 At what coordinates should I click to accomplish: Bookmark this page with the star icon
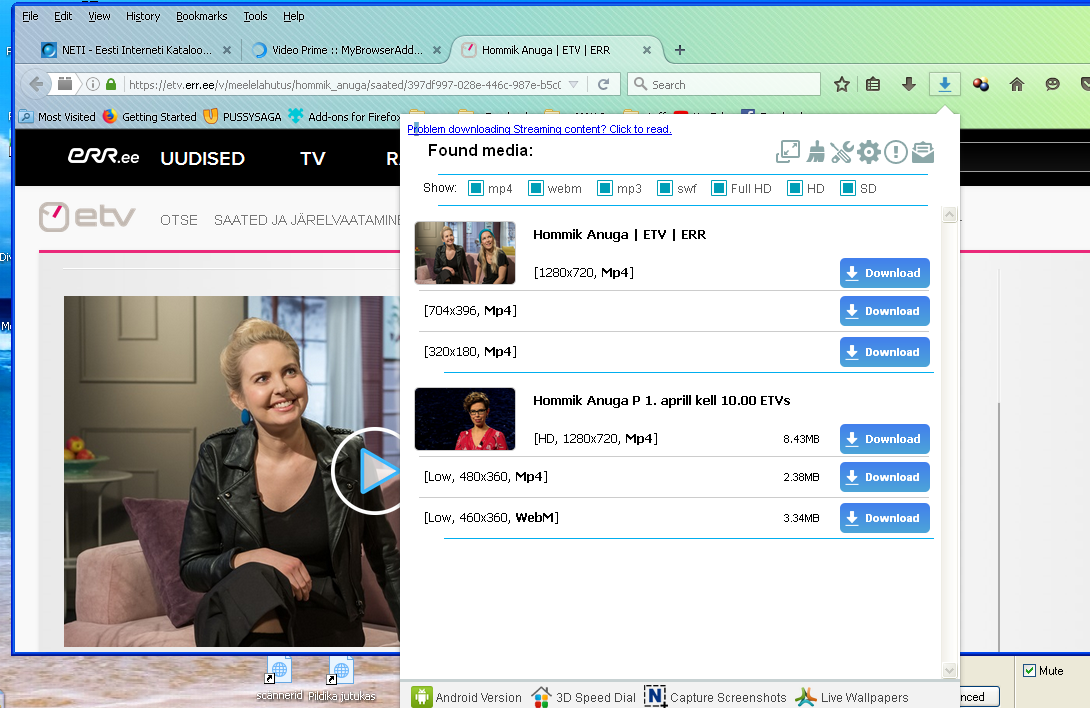842,85
